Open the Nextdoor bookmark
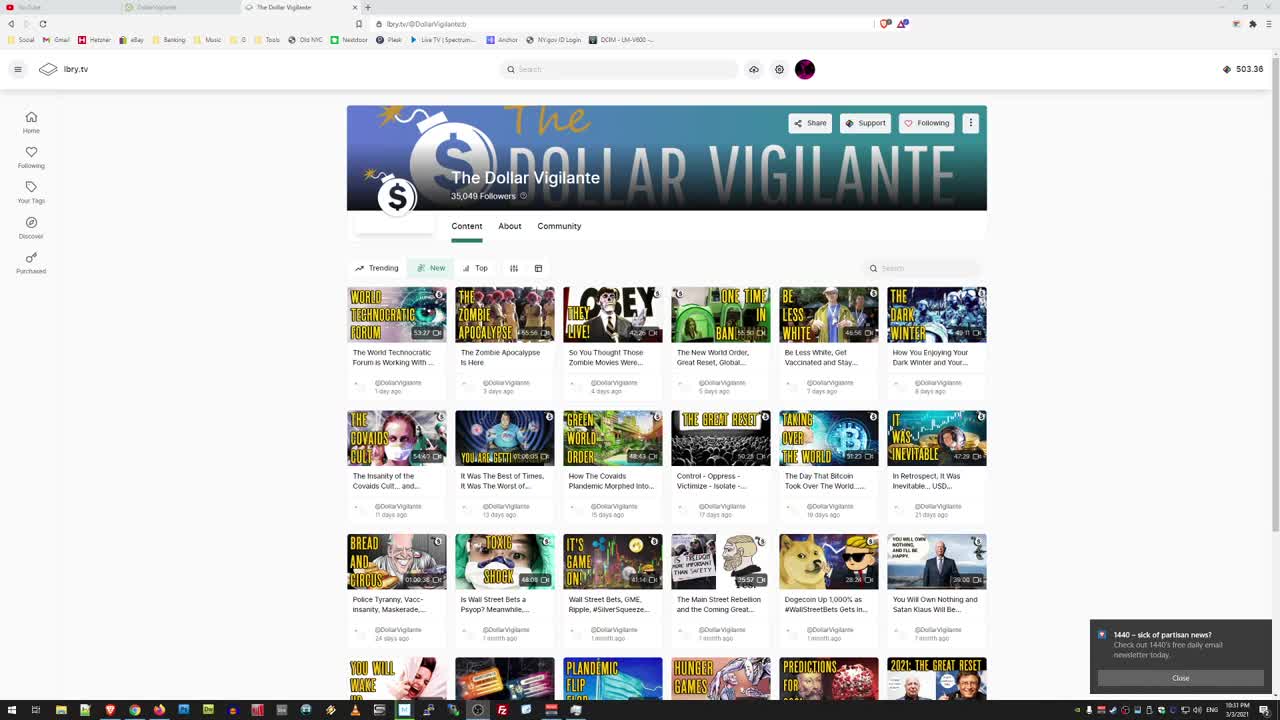 coord(349,40)
